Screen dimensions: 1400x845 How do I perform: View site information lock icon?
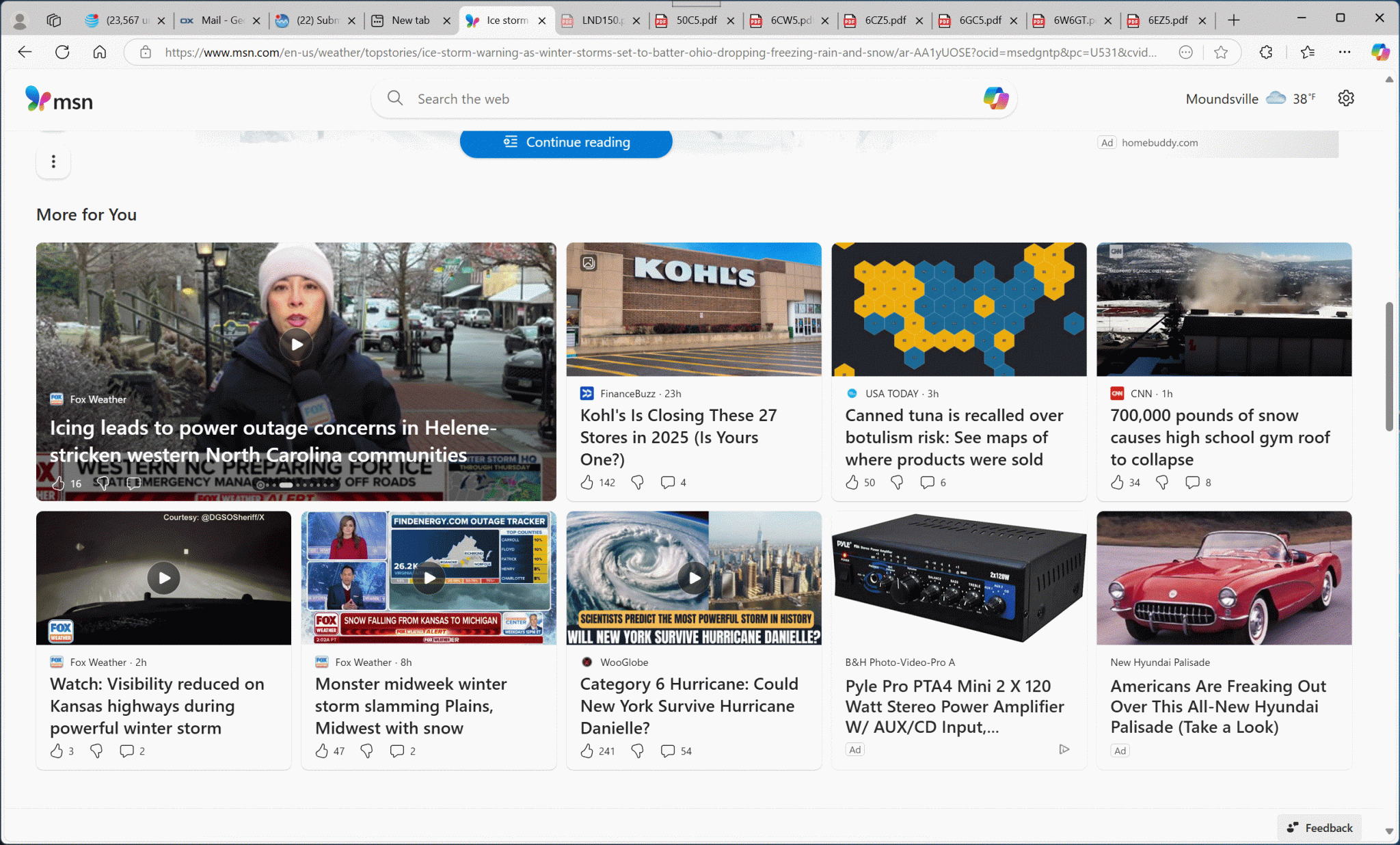click(x=146, y=52)
